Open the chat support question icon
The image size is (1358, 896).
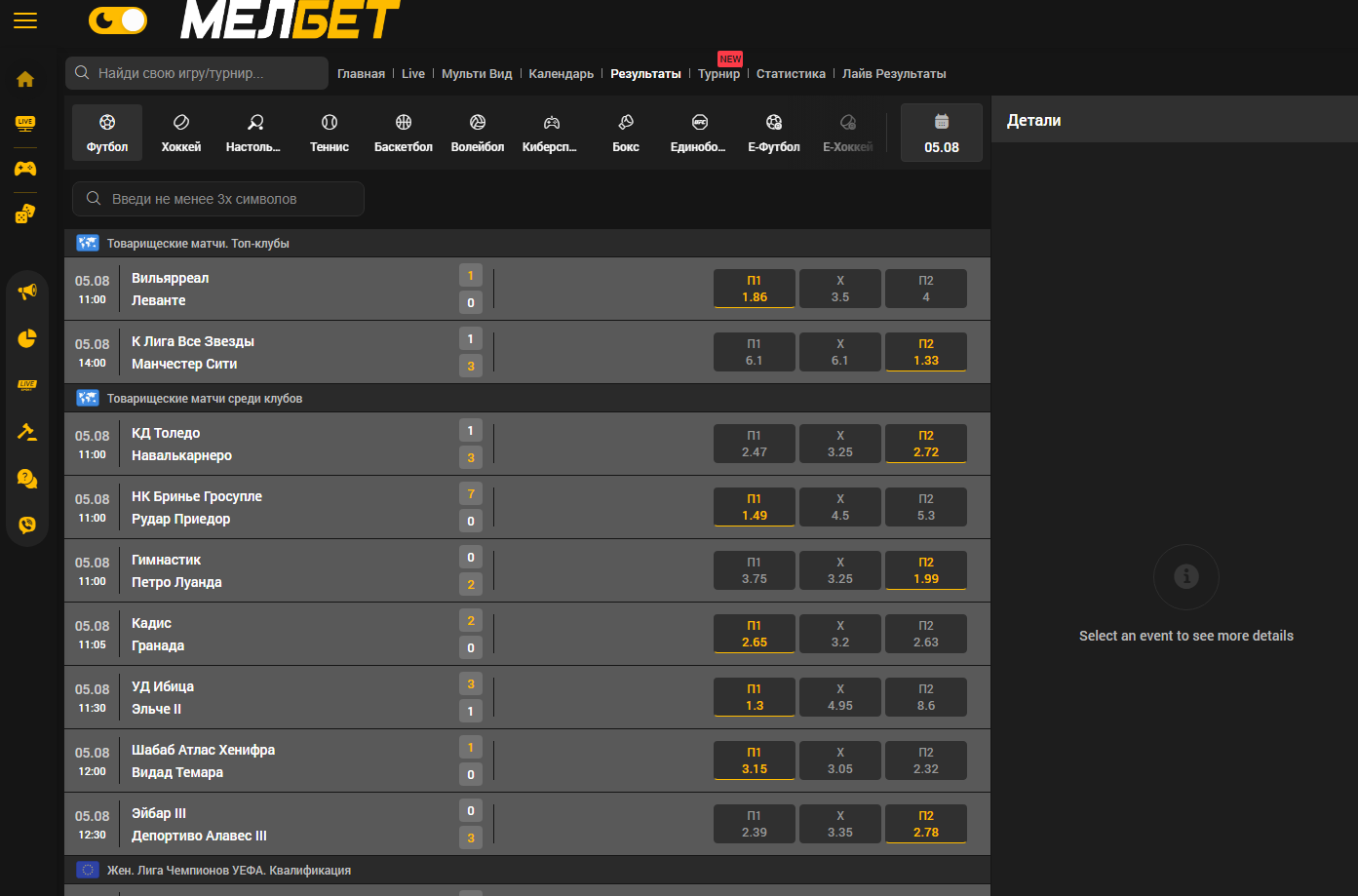(27, 479)
